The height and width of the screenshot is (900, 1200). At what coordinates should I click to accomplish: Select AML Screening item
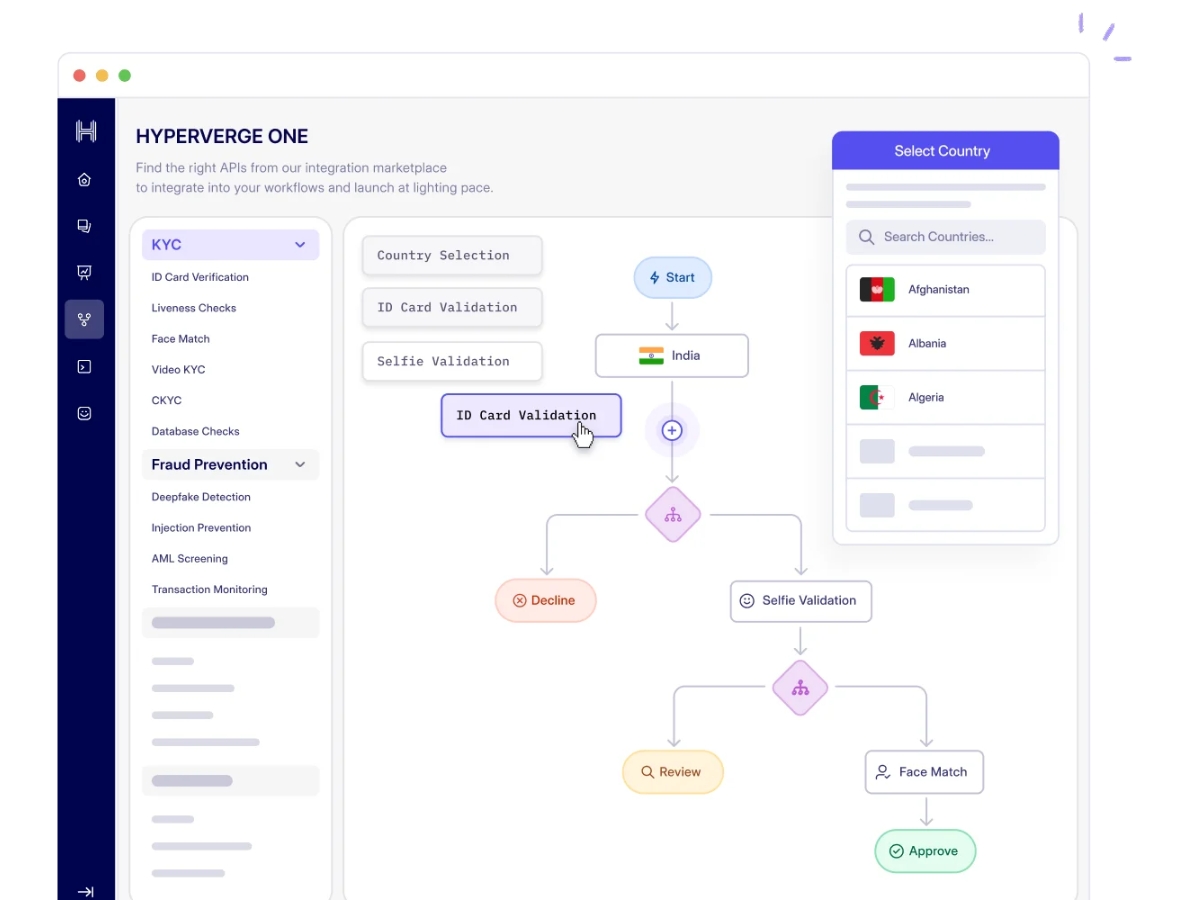(x=190, y=559)
